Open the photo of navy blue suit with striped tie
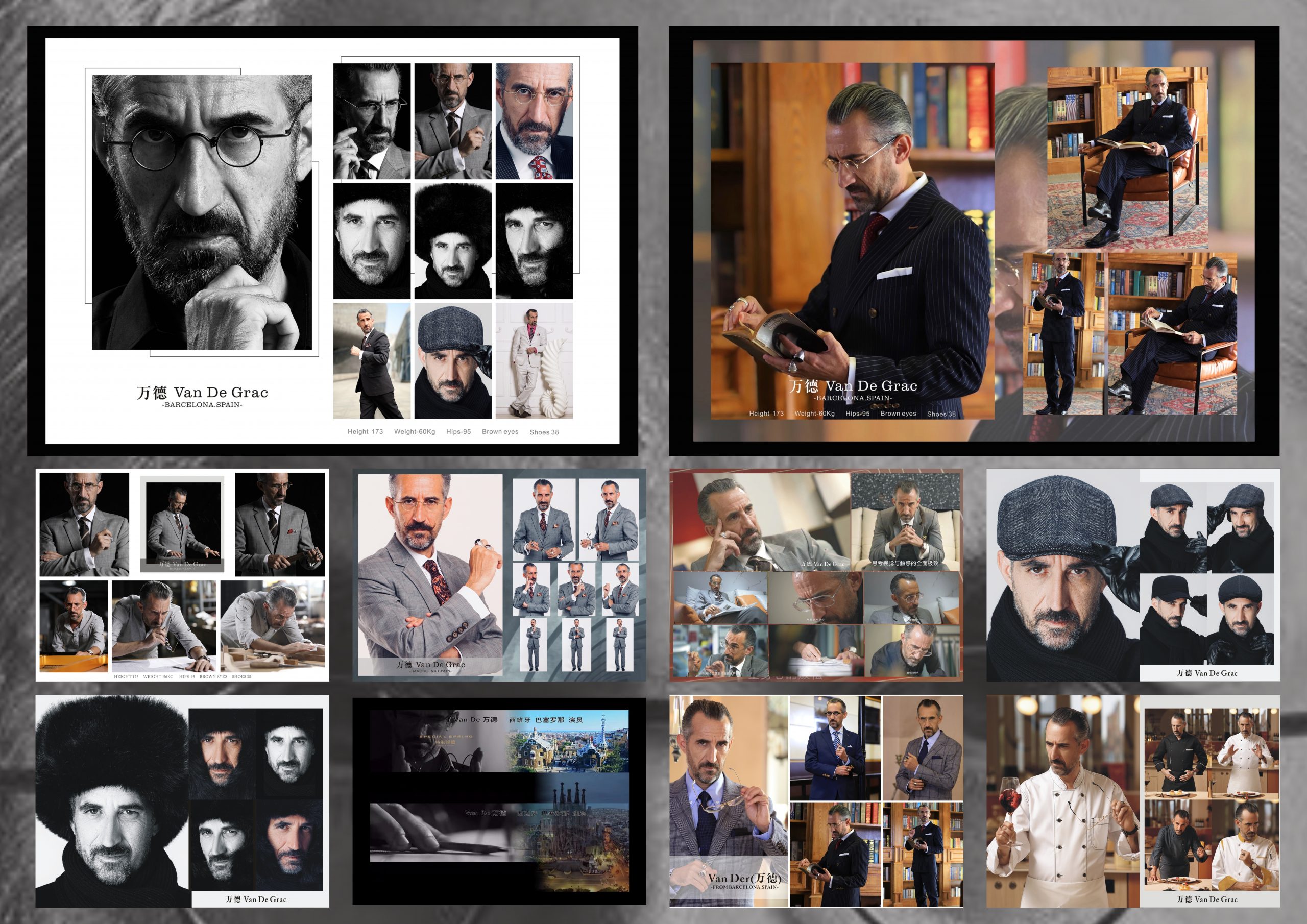Viewport: 1307px width, 924px height. 835,747
